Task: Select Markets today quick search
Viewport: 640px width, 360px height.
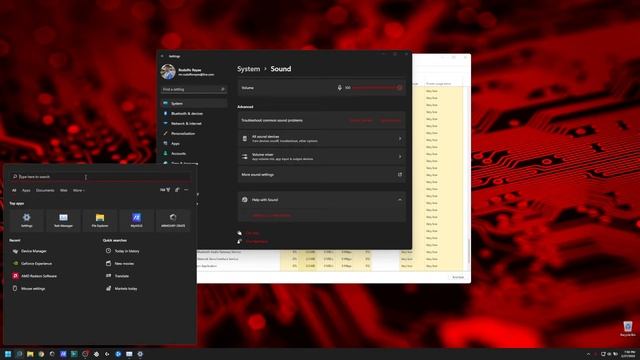Action: pos(122,289)
